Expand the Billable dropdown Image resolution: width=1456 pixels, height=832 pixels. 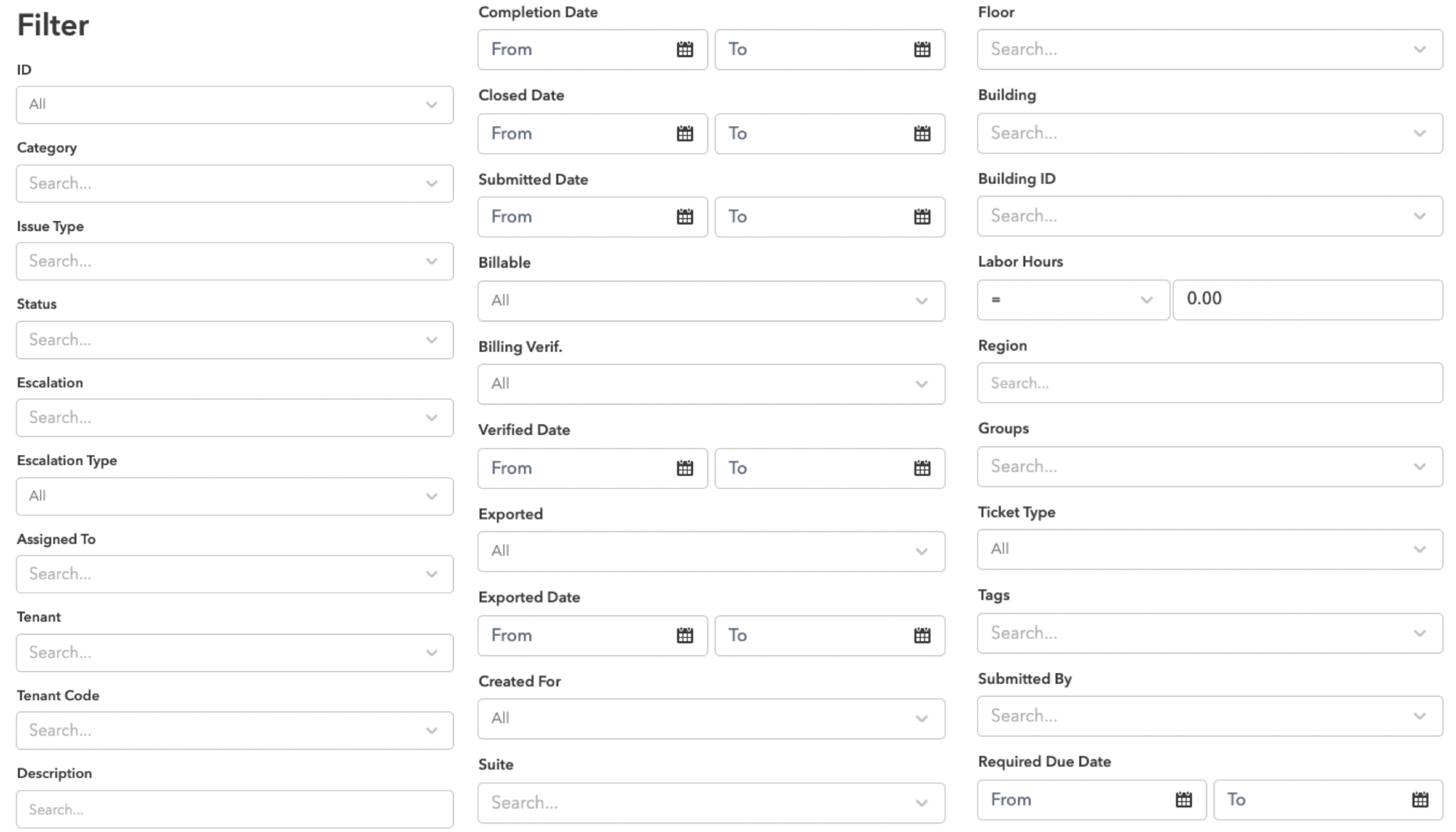711,301
